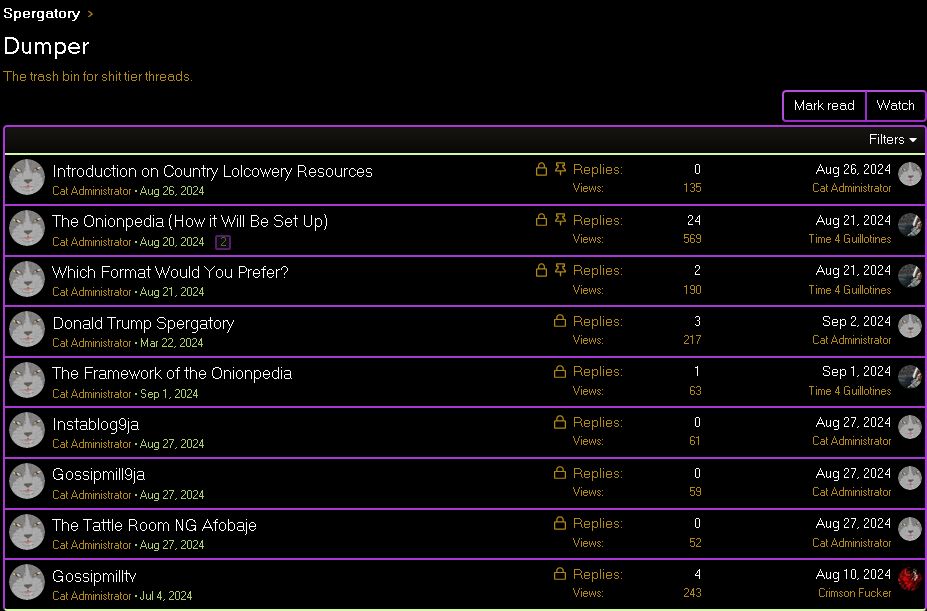Click the pin icon on Which Format Would You Prefer

pyautogui.click(x=560, y=270)
